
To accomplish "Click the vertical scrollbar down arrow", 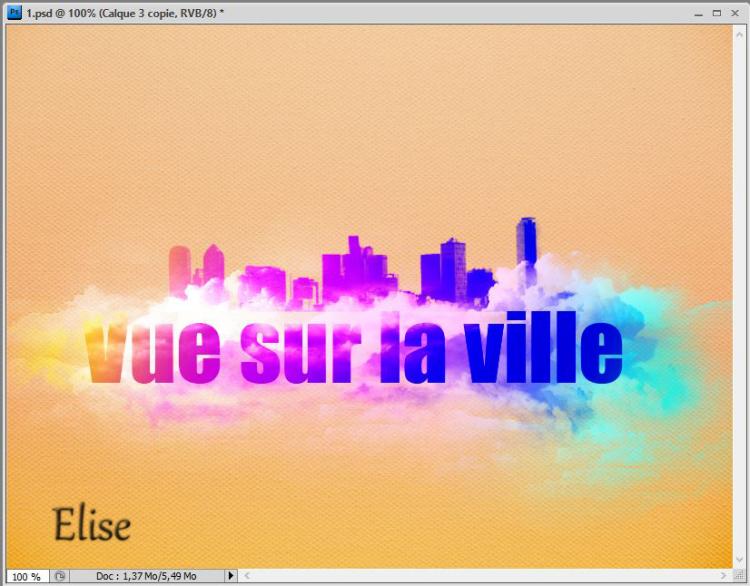I will 739,560.
